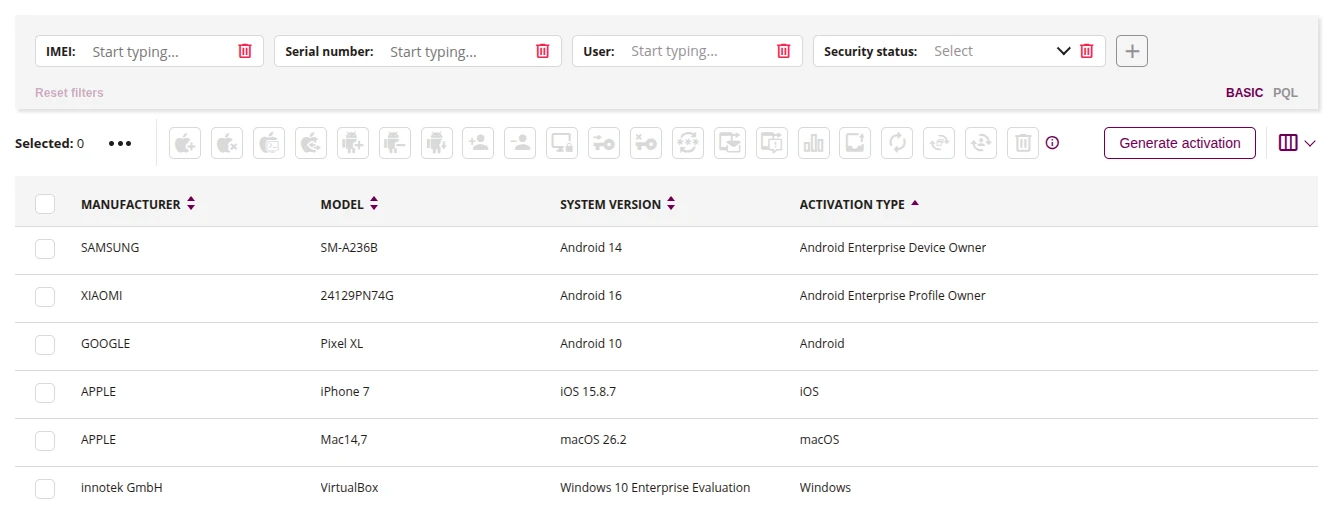Tick the GOOGLE Pixel XL row checkbox
The width and height of the screenshot is (1333, 529).
coord(45,344)
